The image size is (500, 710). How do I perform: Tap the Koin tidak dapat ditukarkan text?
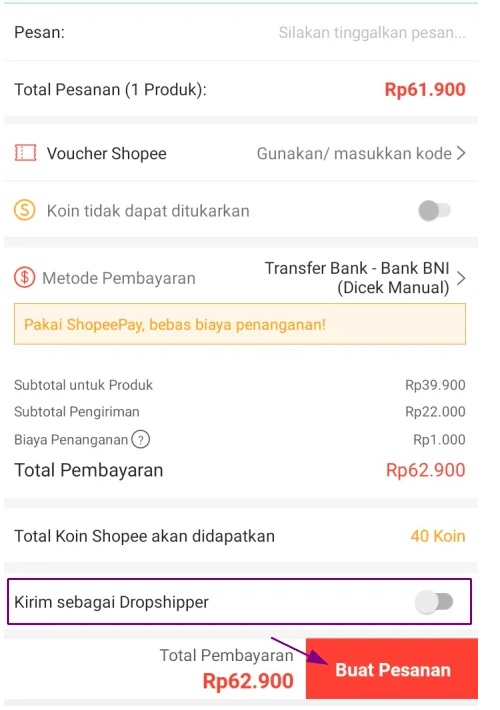pos(148,211)
